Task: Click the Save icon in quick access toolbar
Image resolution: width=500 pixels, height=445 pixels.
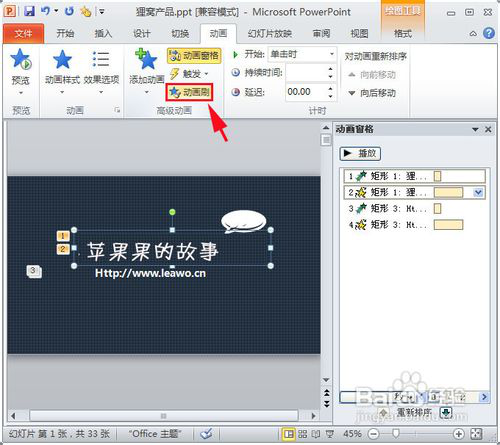Action: coord(30,12)
